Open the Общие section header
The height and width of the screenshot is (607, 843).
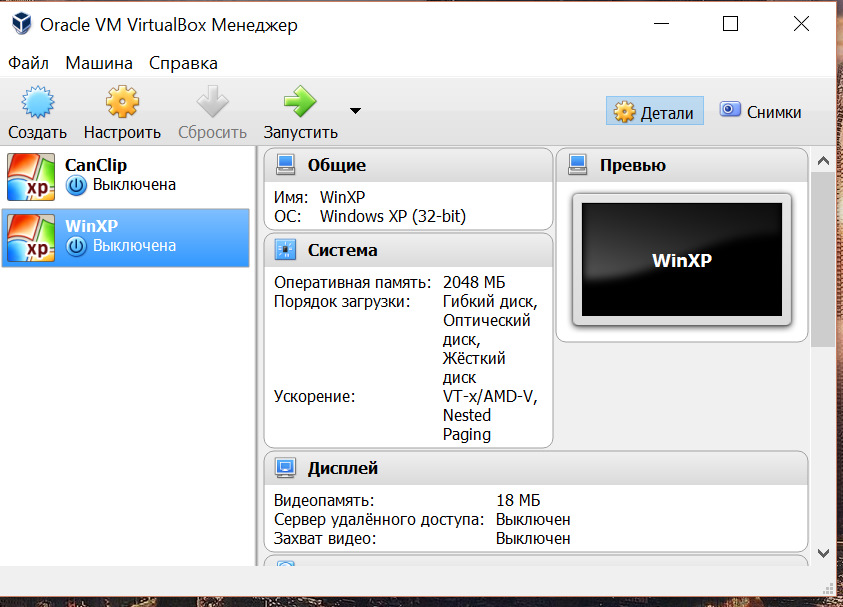tap(409, 165)
